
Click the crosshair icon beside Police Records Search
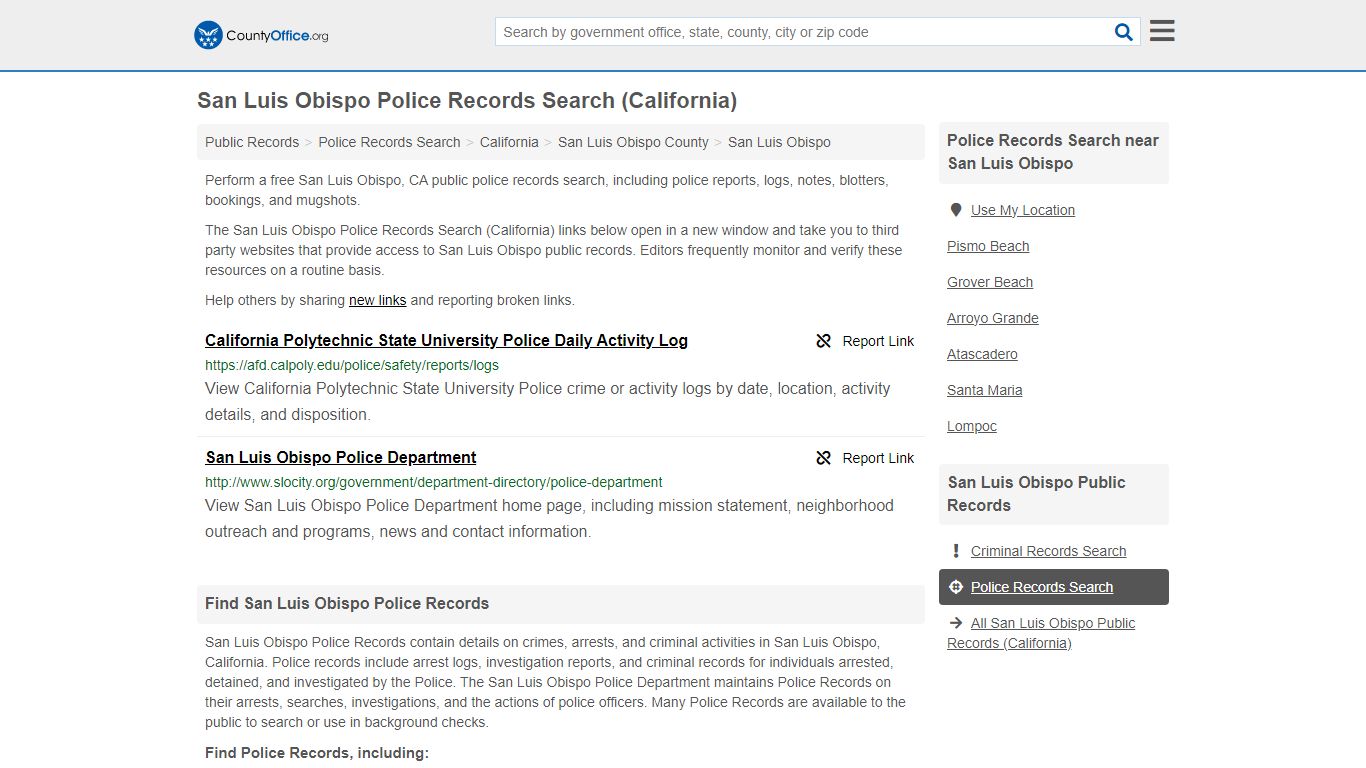(x=956, y=587)
